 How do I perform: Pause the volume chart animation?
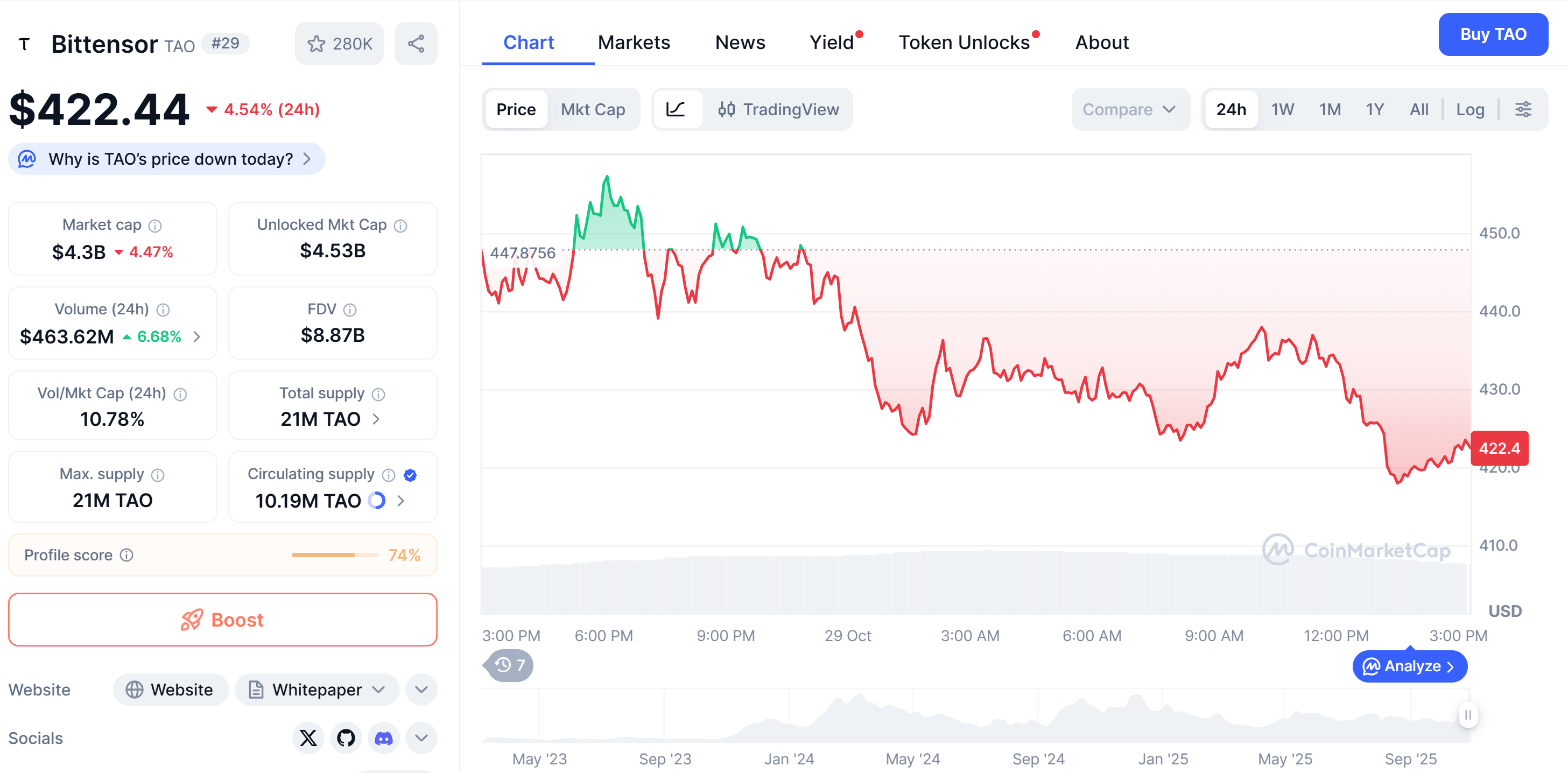pyautogui.click(x=1468, y=715)
